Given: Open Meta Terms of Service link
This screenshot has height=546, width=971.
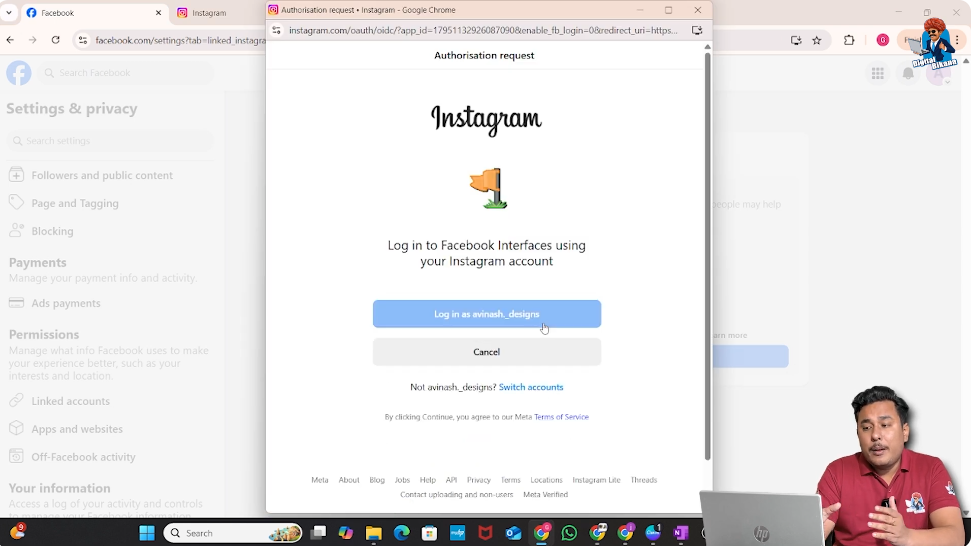Looking at the screenshot, I should click(x=561, y=417).
